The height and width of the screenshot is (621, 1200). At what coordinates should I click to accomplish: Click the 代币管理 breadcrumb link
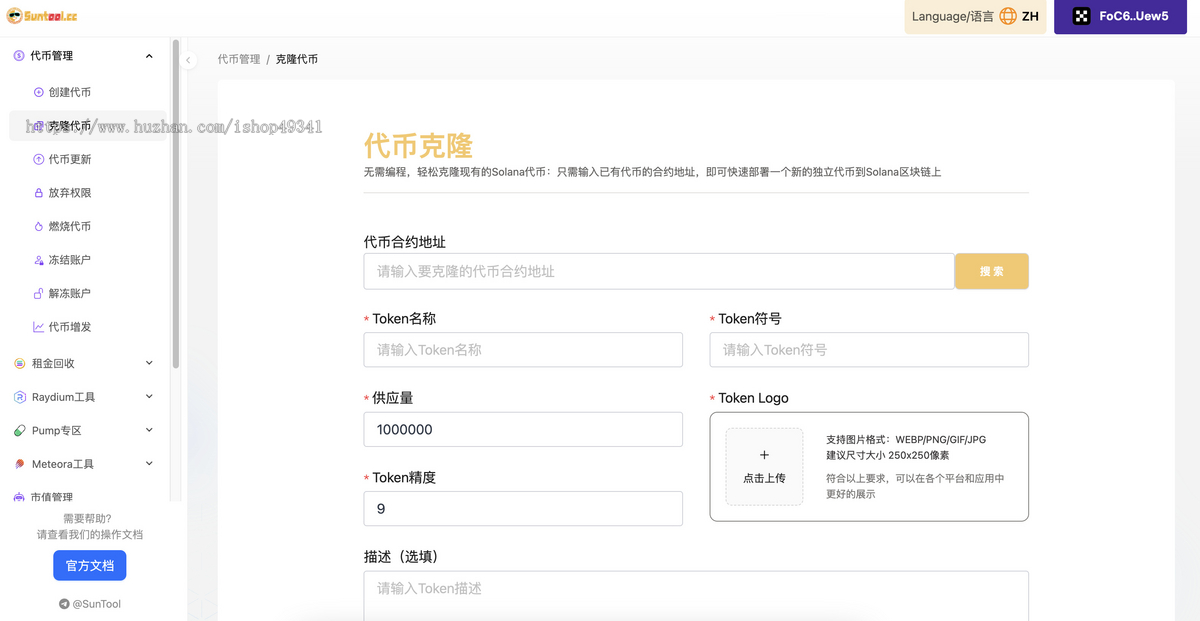(x=239, y=60)
